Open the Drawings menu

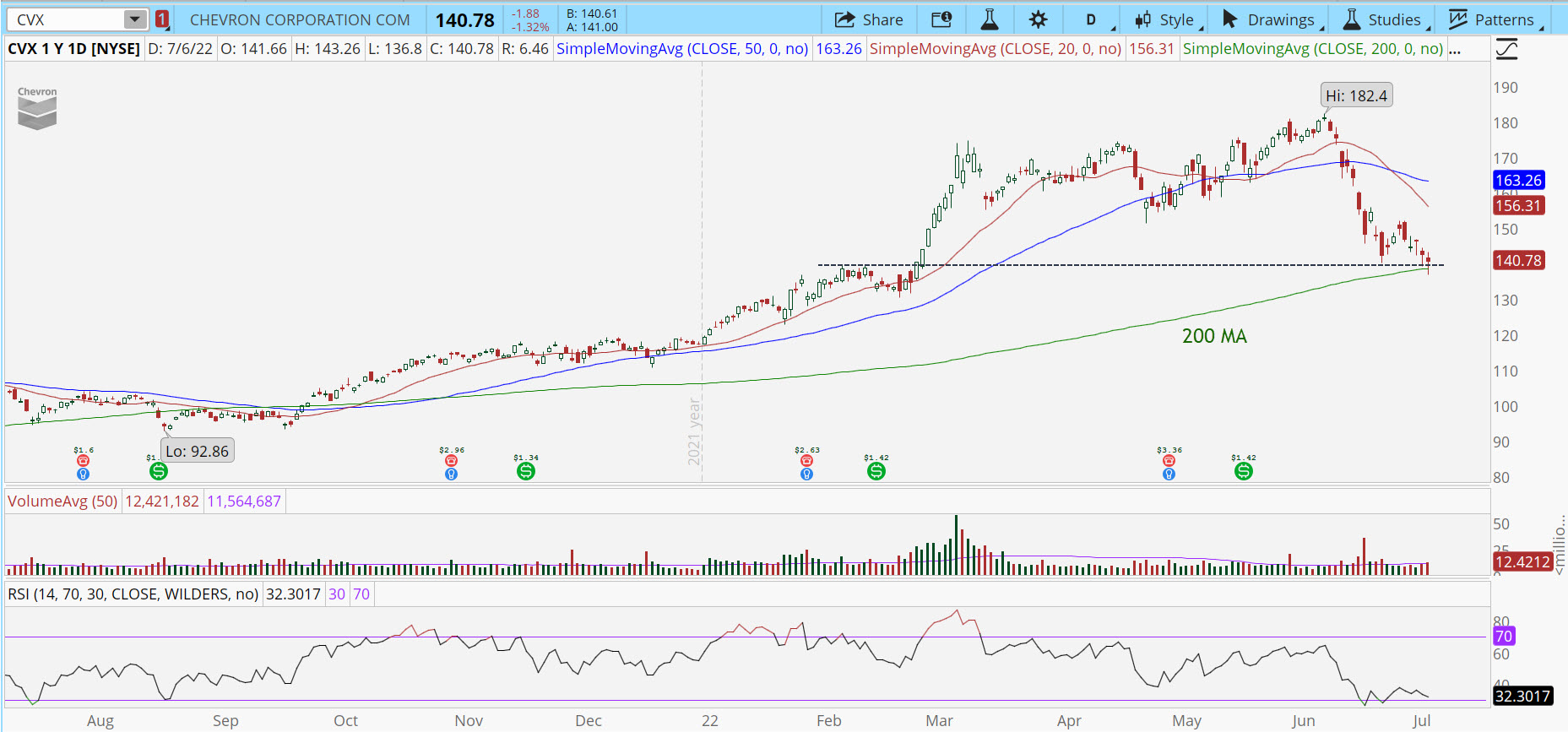pos(1269,19)
